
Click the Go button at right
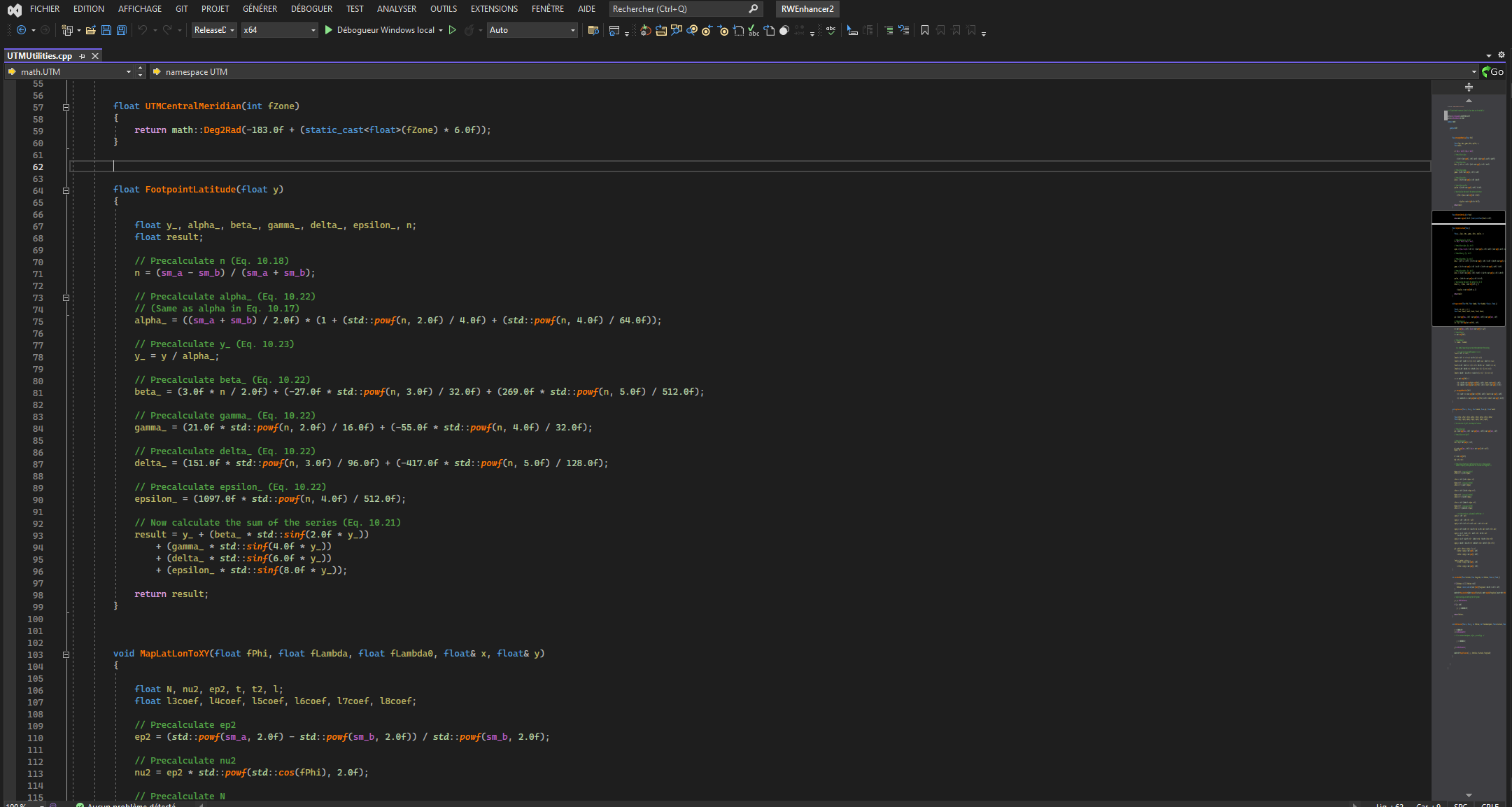coord(1492,71)
